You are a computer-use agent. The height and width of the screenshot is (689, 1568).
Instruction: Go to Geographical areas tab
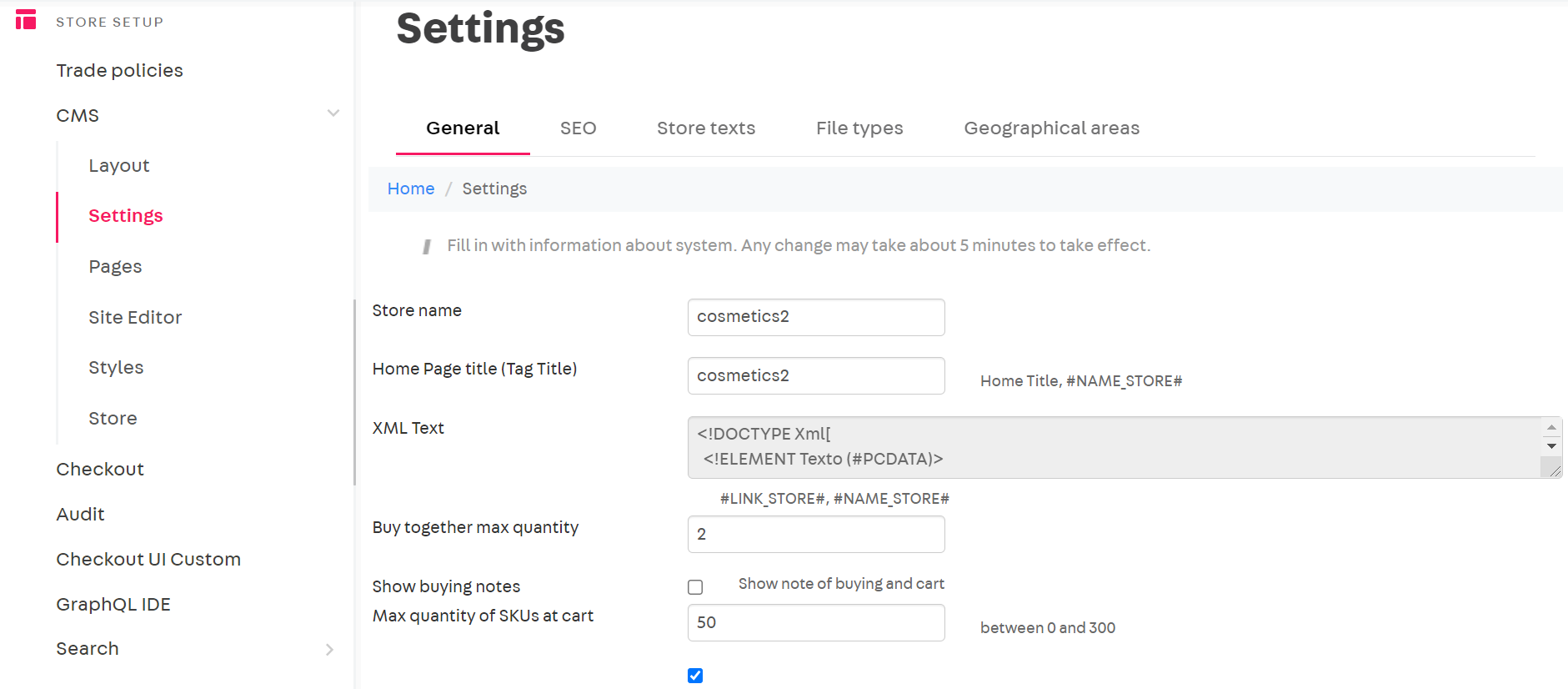[x=1051, y=128]
